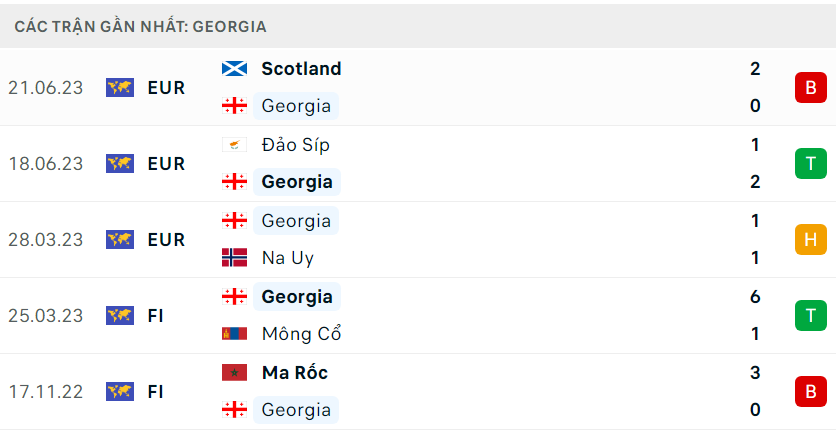Viewport: 836px width, 430px height.
Task: Open the Ma Rốc team link
Action: (295, 372)
